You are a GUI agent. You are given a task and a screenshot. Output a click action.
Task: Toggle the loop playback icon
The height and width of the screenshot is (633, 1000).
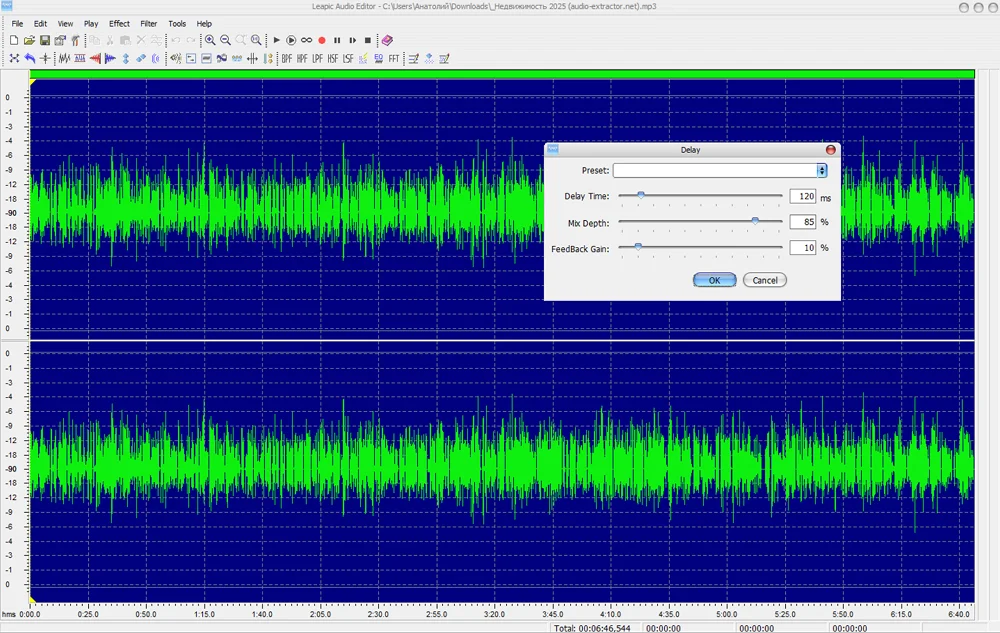[306, 40]
